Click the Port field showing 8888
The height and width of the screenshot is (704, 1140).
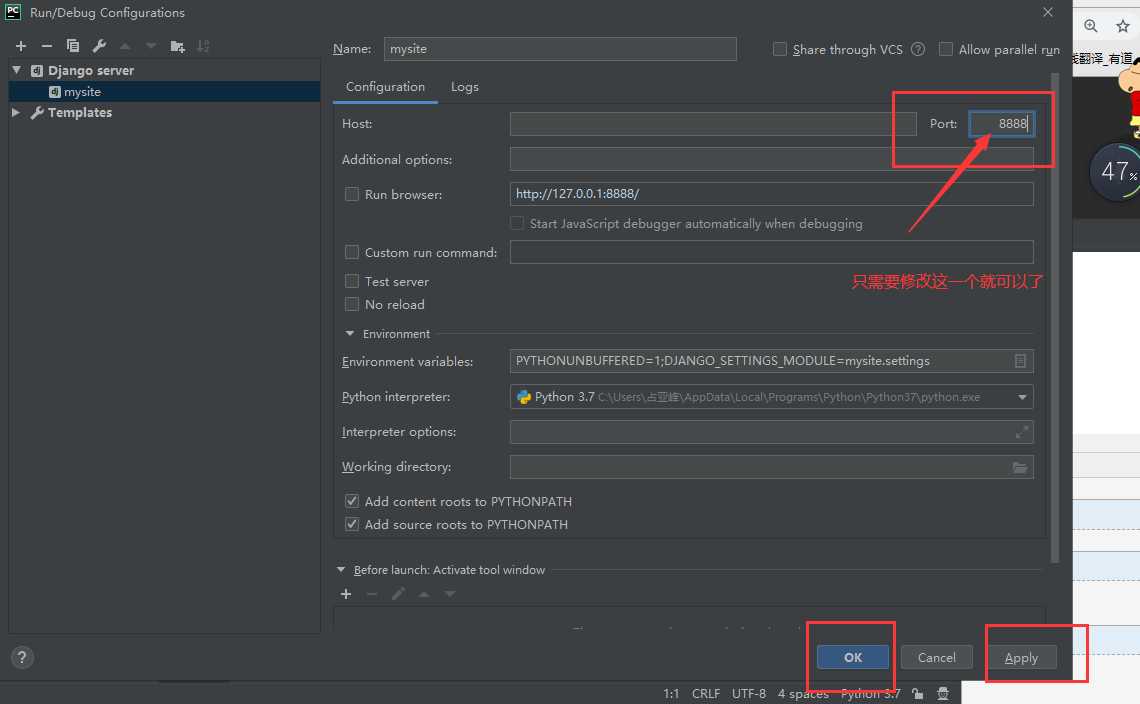click(1001, 124)
